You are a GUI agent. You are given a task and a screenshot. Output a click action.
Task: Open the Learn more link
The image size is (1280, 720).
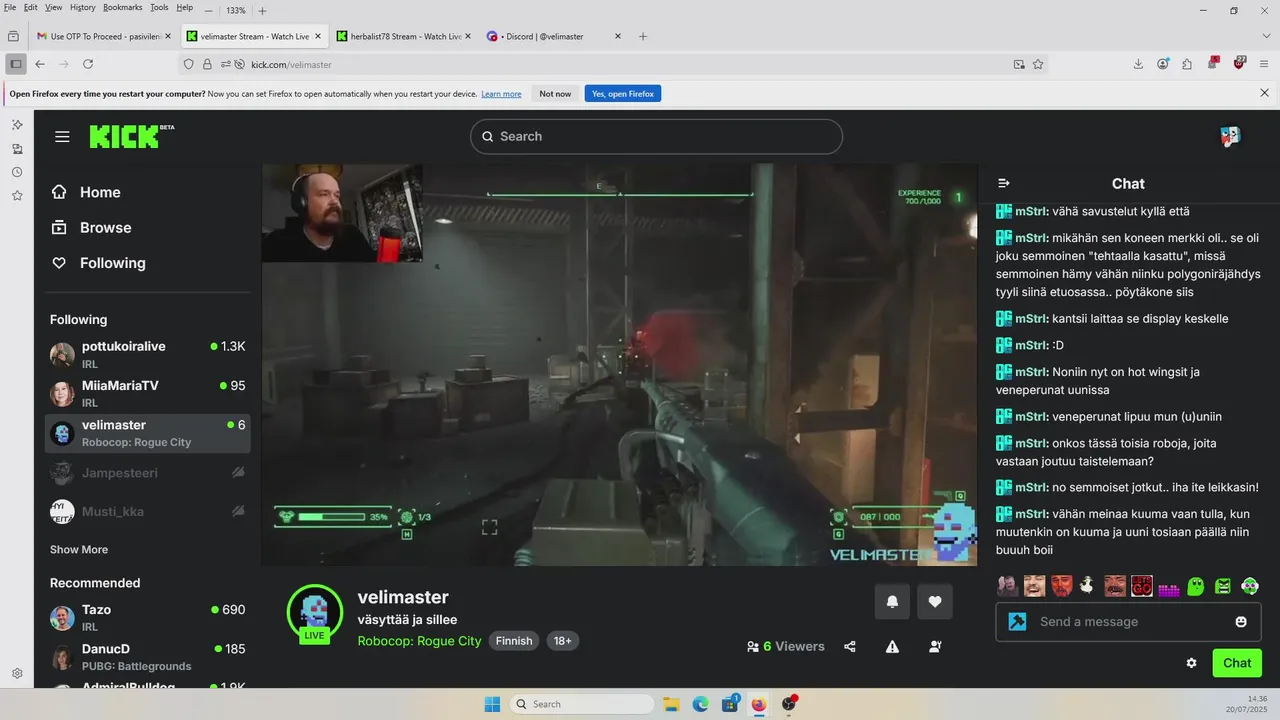click(x=501, y=94)
